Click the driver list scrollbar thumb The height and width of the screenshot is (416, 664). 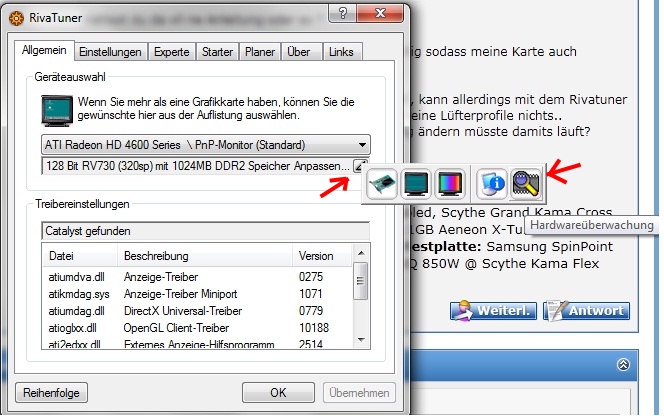[360, 281]
